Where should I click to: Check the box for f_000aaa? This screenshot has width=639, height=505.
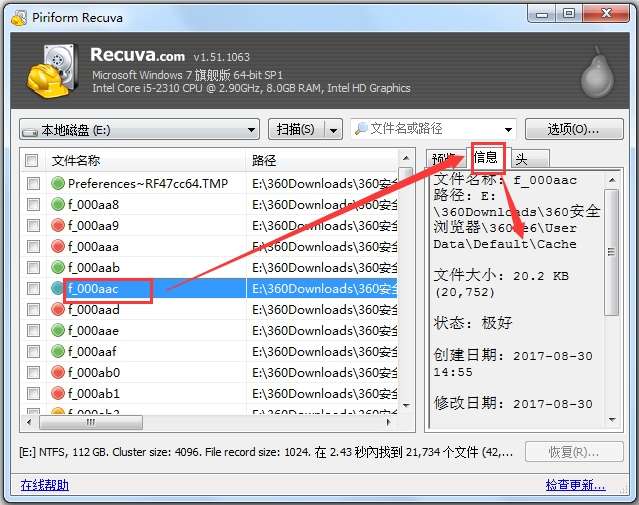tap(33, 247)
